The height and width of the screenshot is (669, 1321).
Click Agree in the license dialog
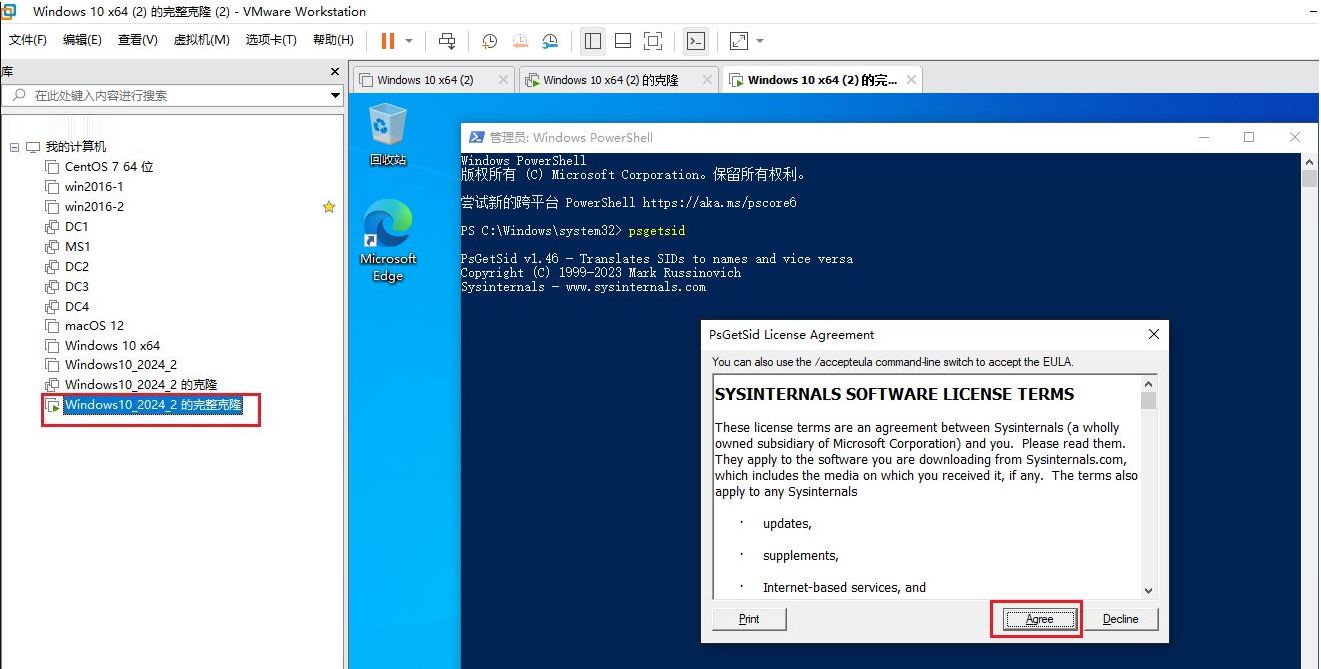coord(1038,619)
